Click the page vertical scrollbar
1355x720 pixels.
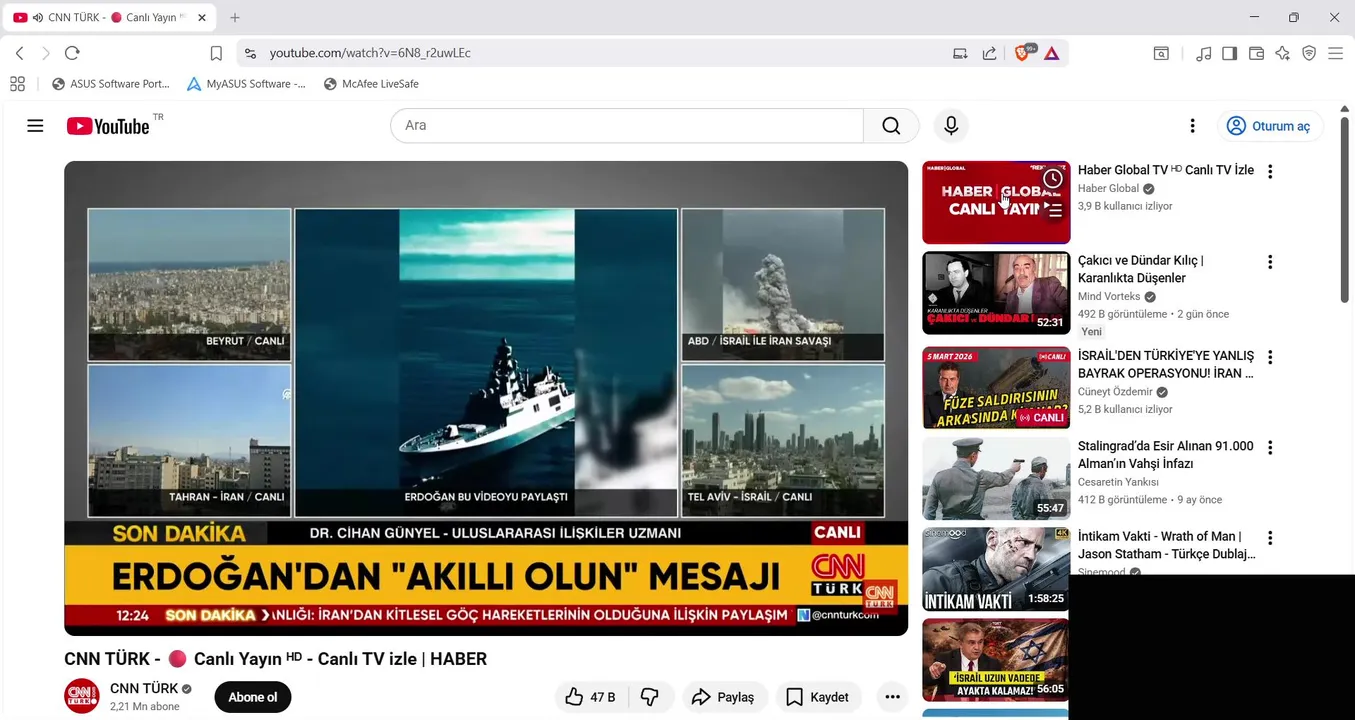[x=1345, y=210]
